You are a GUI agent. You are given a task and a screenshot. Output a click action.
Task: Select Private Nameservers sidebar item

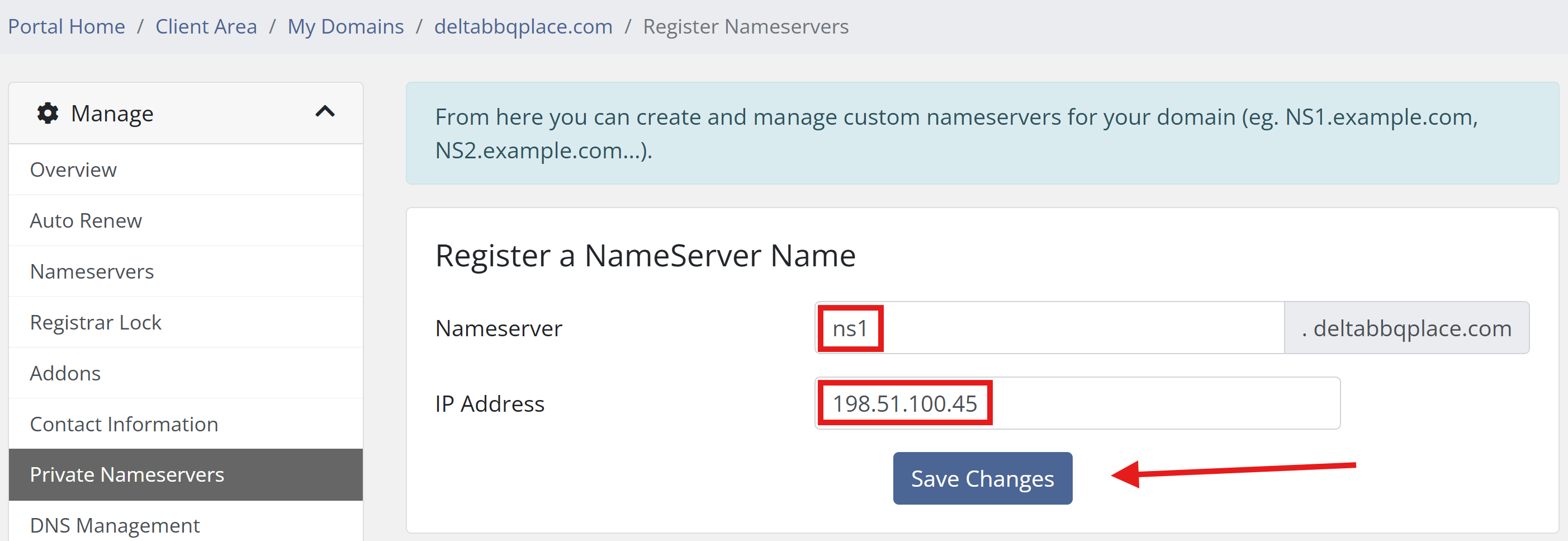click(x=126, y=474)
